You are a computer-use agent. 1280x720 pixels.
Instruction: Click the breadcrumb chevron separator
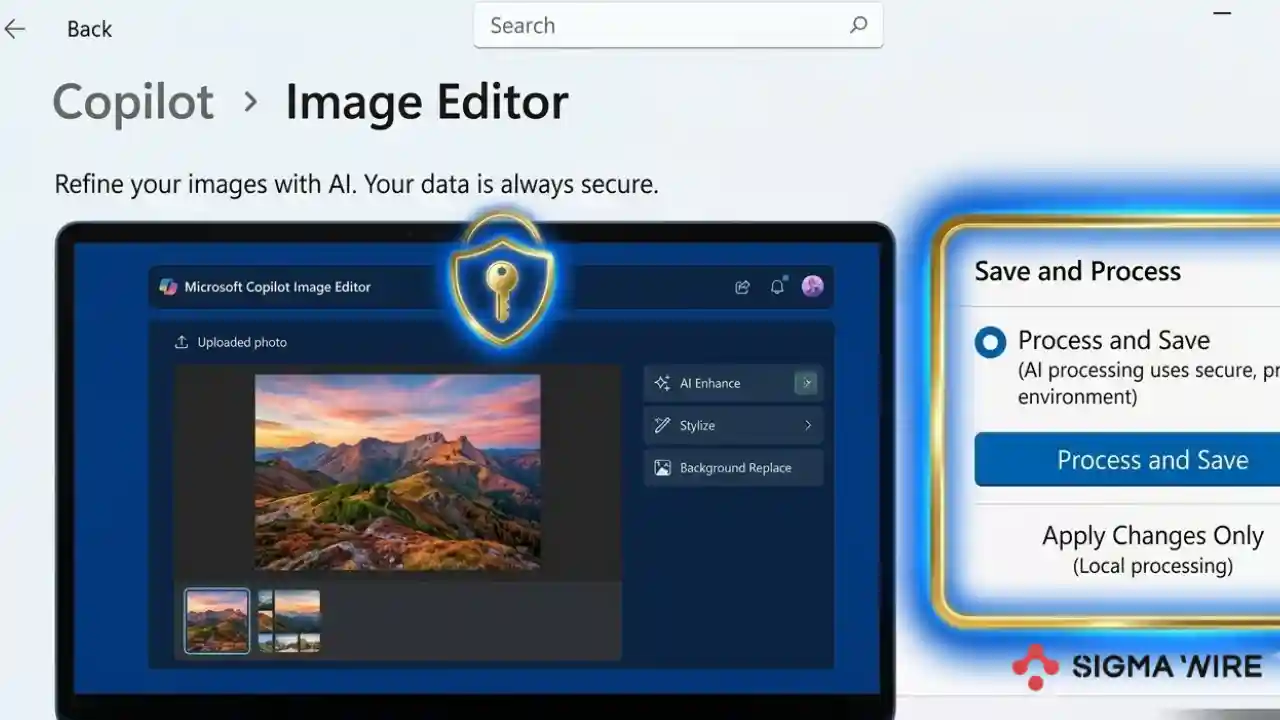point(250,102)
